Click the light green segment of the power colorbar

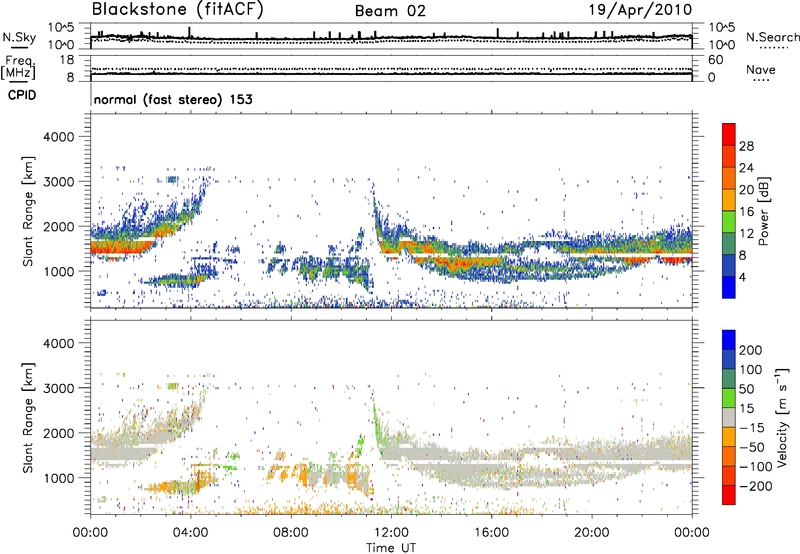(729, 221)
